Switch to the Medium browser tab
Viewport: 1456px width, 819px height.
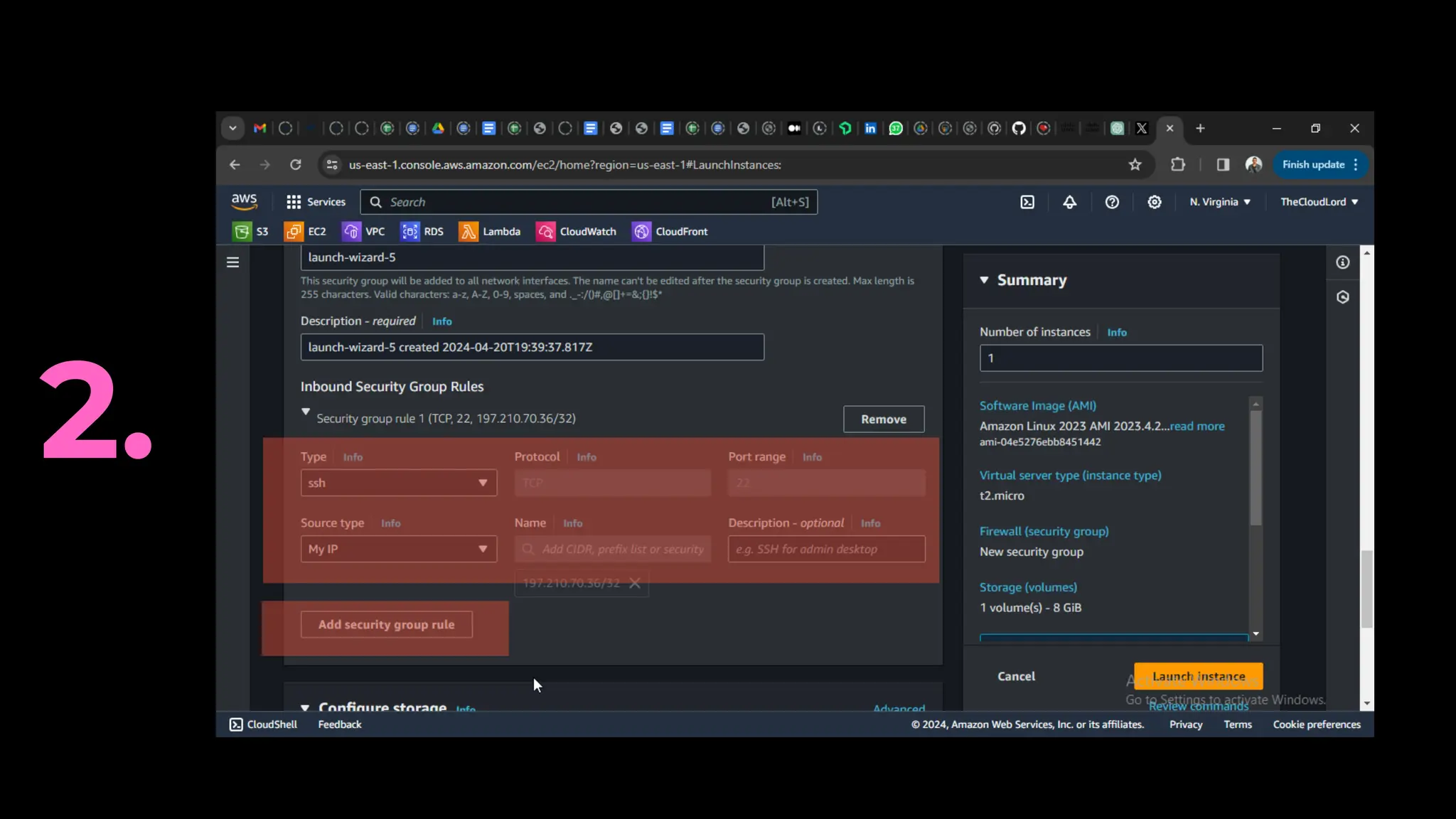pos(794,129)
